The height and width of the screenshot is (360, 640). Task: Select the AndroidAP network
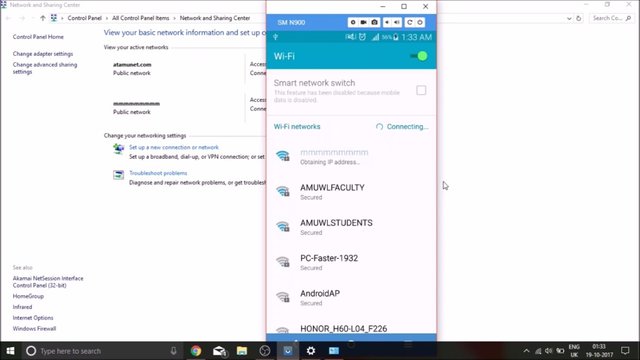[351, 297]
